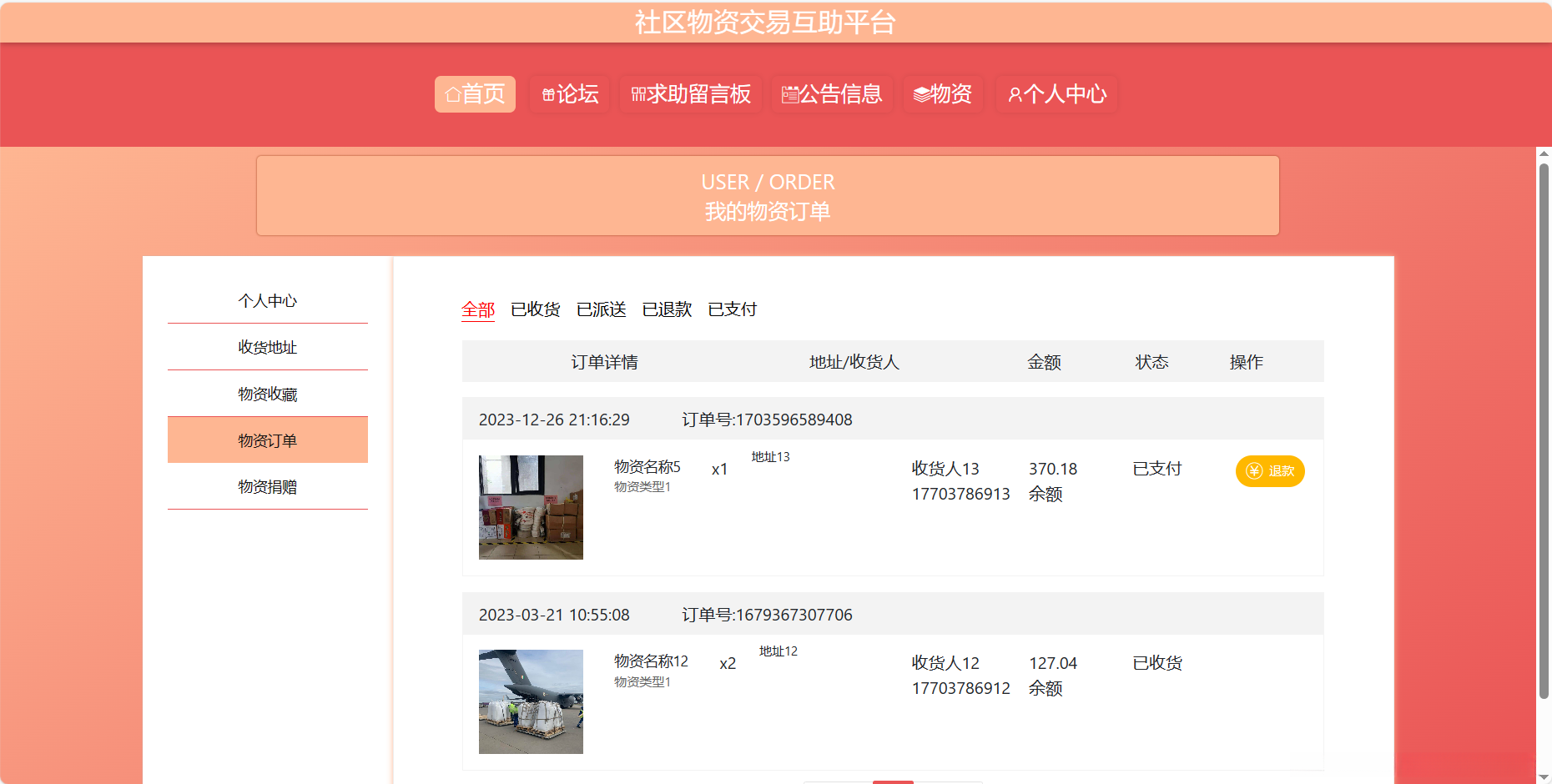
Task: Go to 物资捐赠 in the sidebar
Action: click(x=268, y=486)
